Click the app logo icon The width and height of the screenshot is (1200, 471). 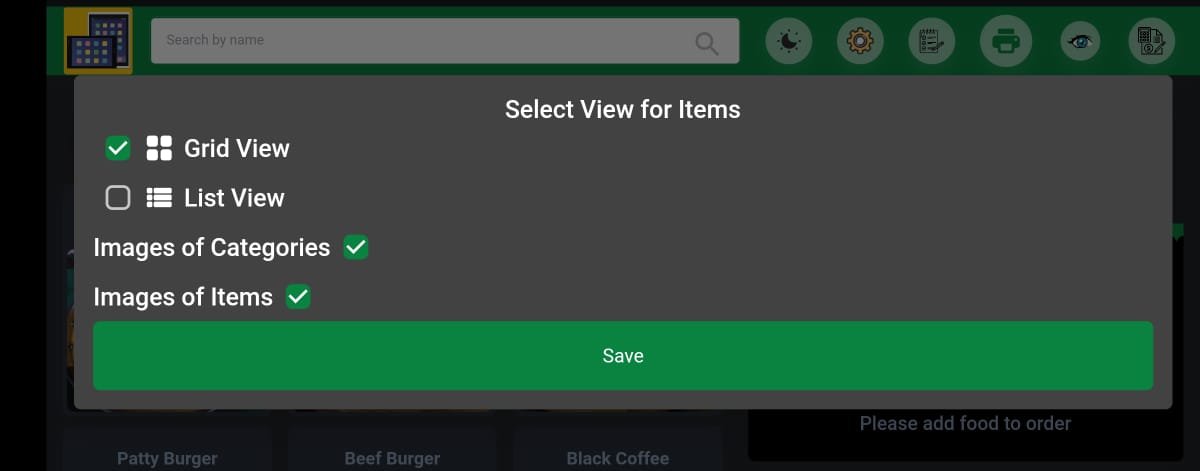click(98, 41)
